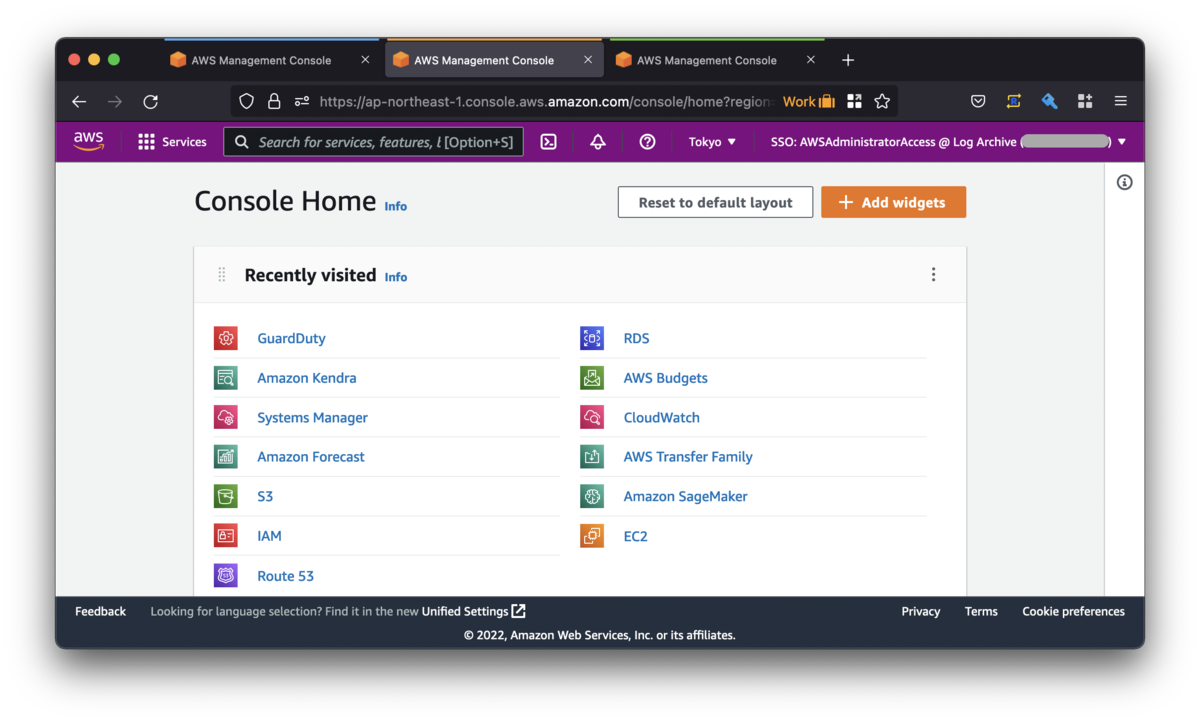Viewport: 1200px width, 722px height.
Task: Select the middle AWS Management Console tab
Action: [x=494, y=60]
